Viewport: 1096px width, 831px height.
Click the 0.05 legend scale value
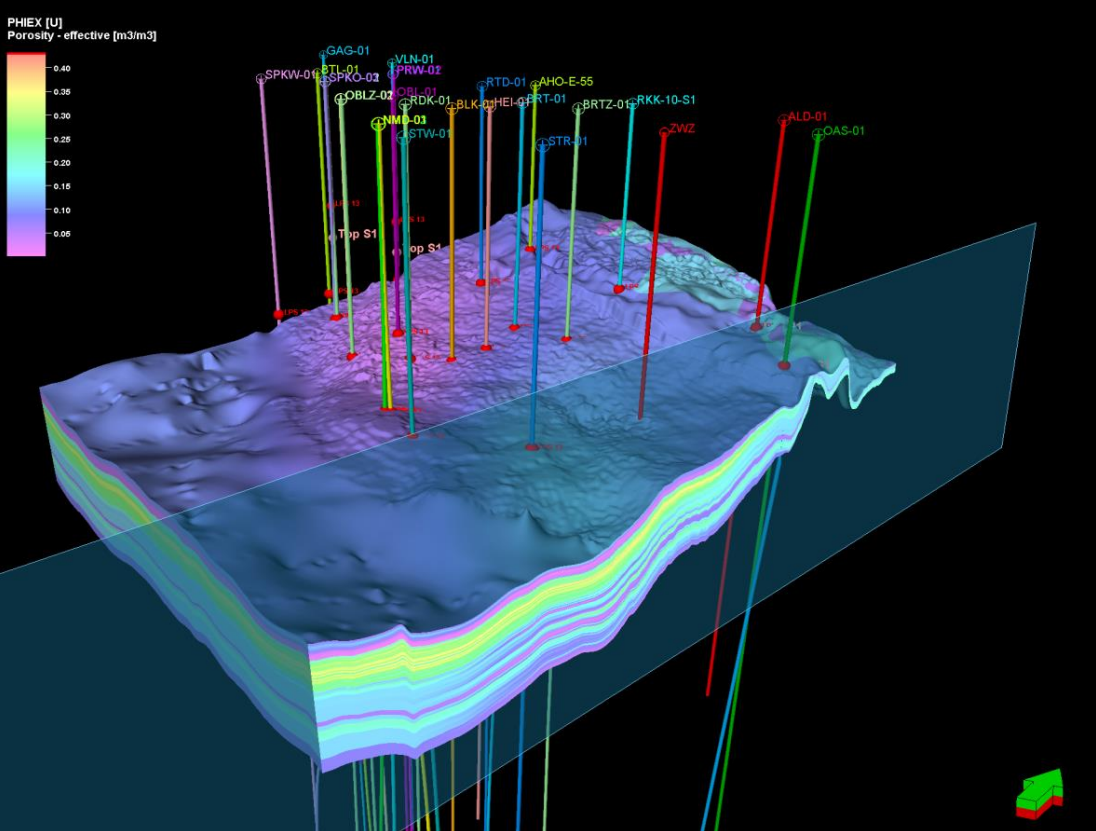(x=62, y=233)
